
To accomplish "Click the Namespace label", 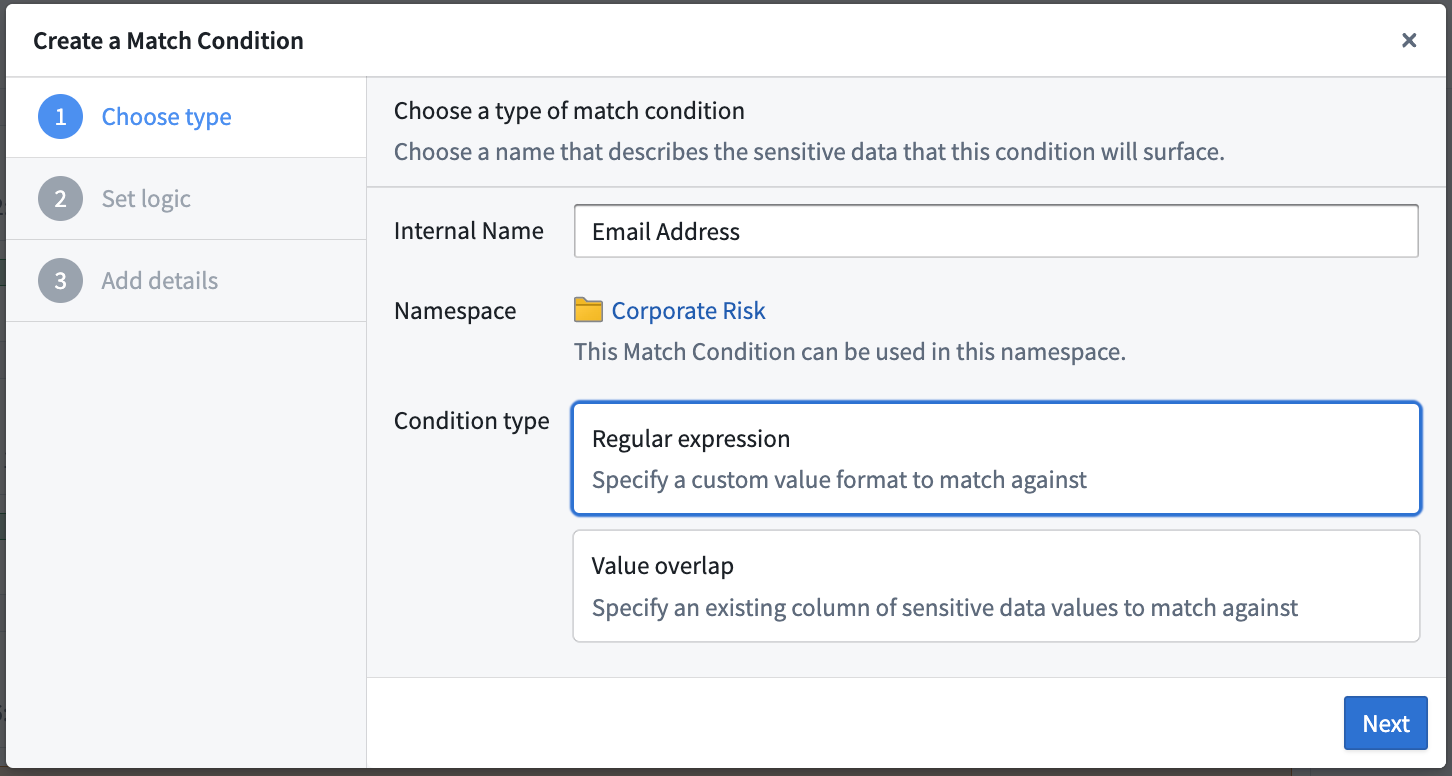I will point(455,311).
